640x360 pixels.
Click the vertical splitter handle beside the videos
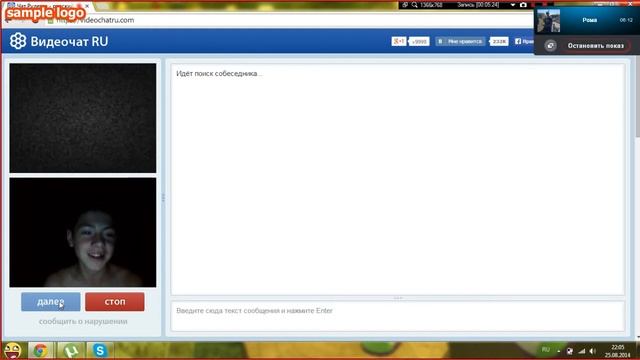(x=163, y=198)
